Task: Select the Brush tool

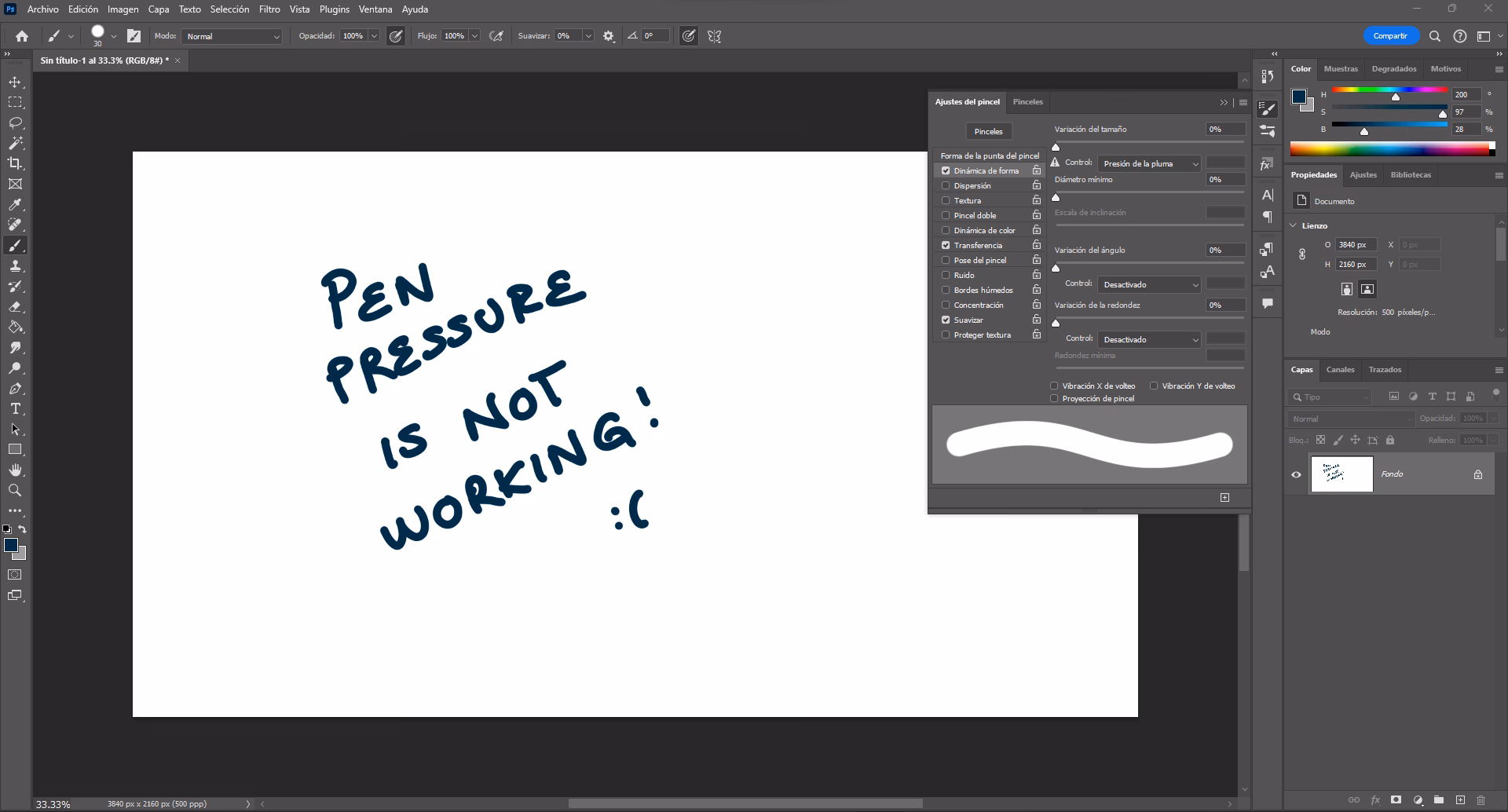Action: pyautogui.click(x=16, y=245)
